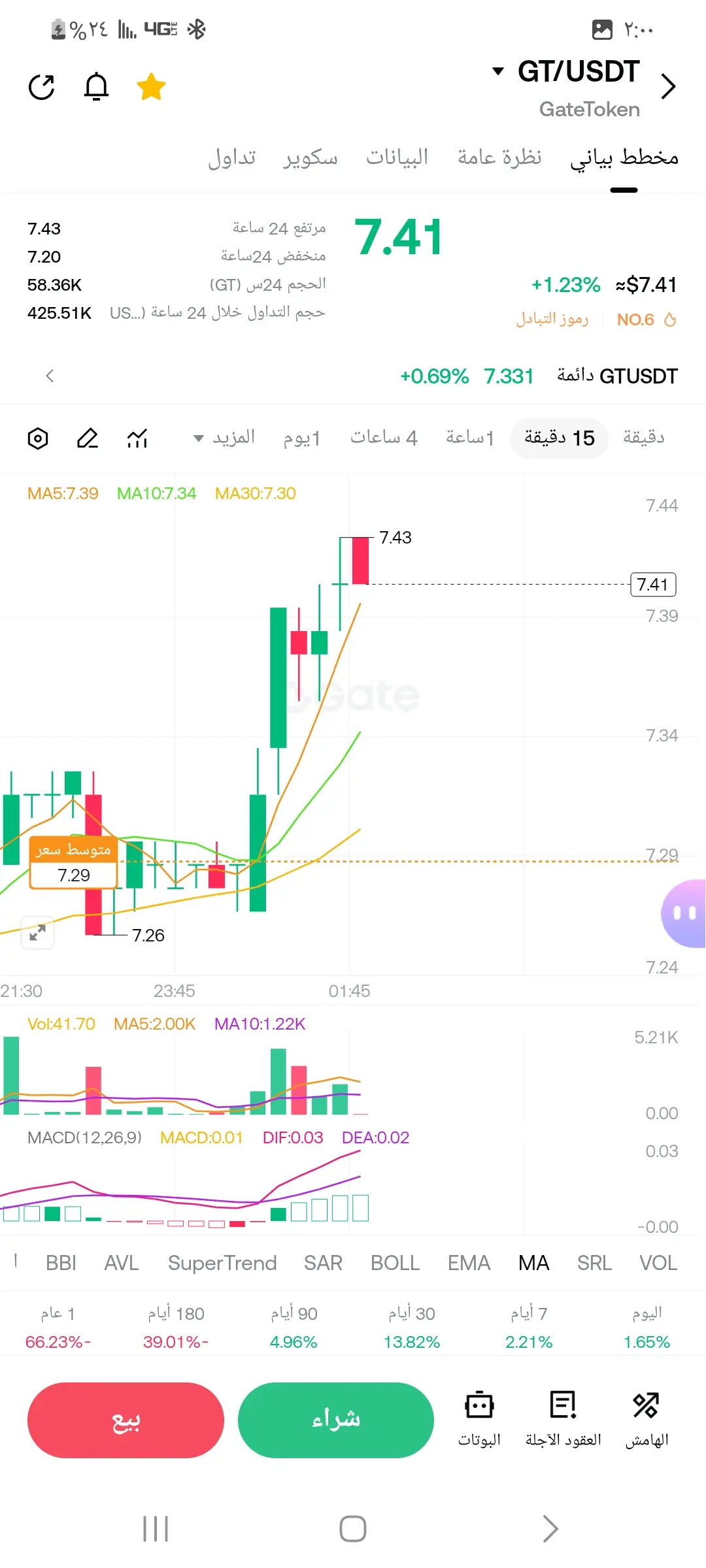
Task: Tap 7 أيام 2.21% performance cell
Action: (x=529, y=1328)
